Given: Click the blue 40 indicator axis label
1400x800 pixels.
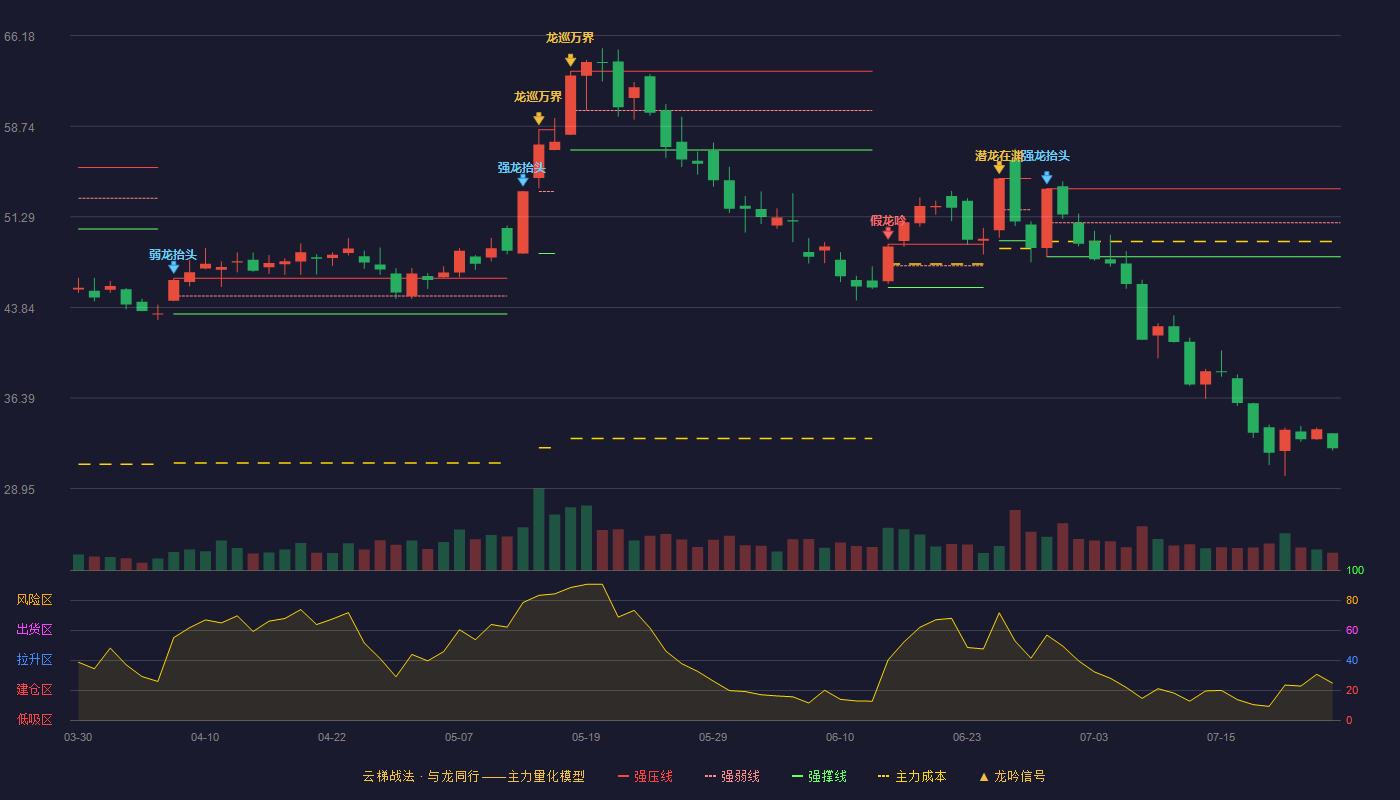Looking at the screenshot, I should coord(1352,661).
